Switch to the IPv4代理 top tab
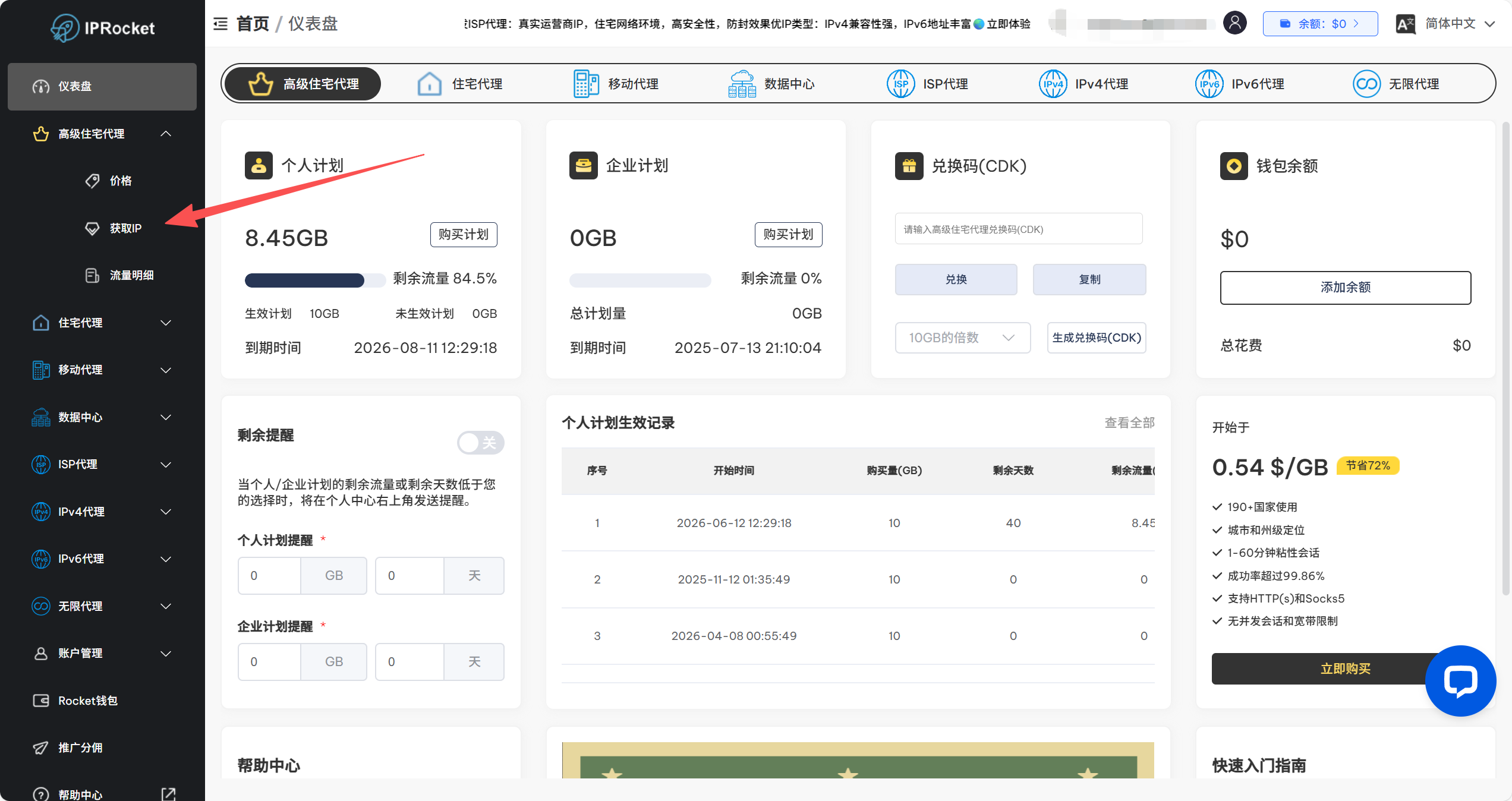1512x801 pixels. [x=1083, y=84]
